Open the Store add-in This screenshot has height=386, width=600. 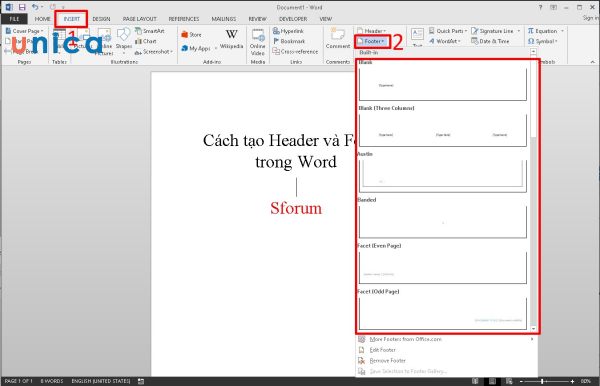[191, 35]
